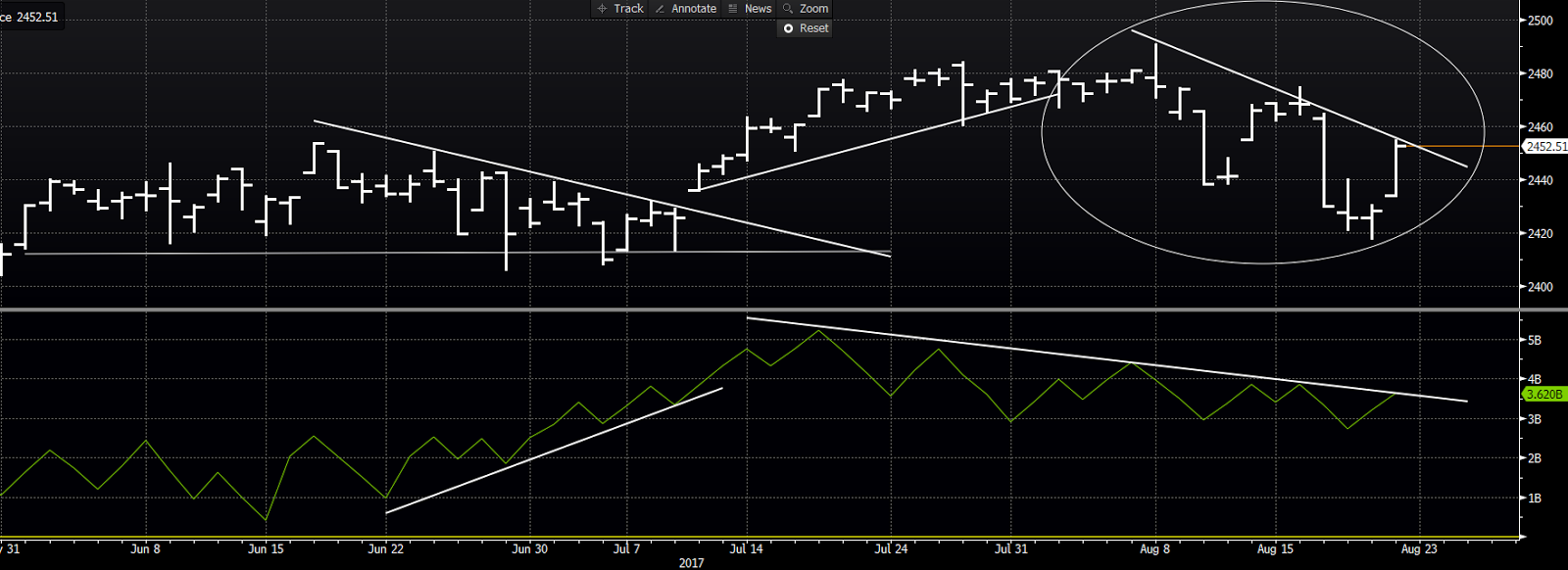Click the Reset zoom button
The height and width of the screenshot is (570, 1568).
805,28
